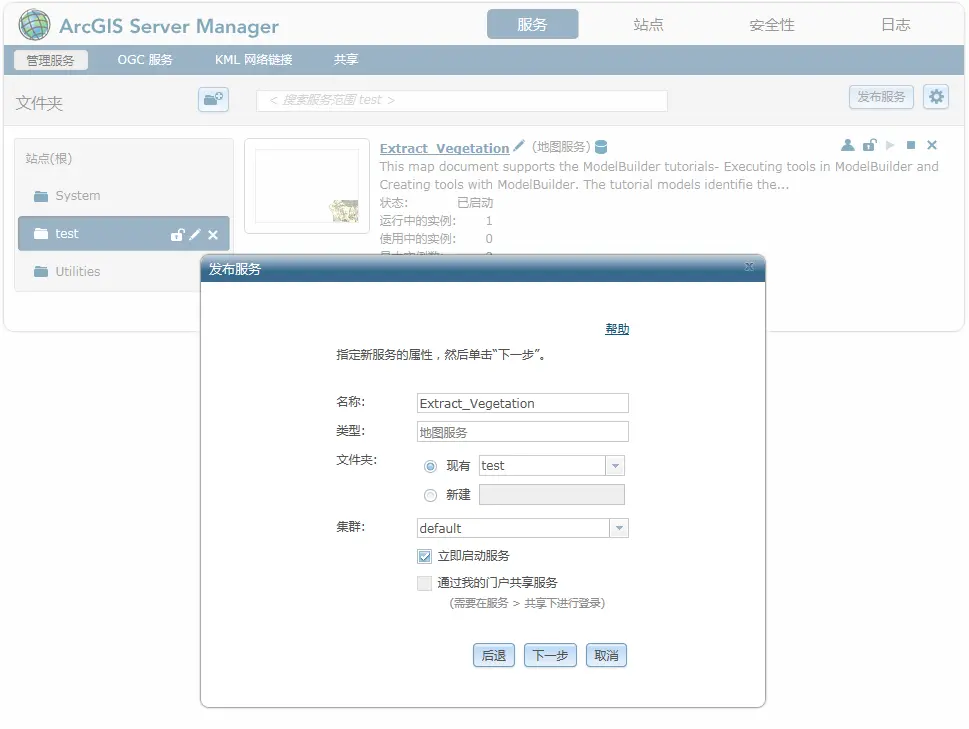Viewport: 969px width, 729px height.
Task: Select 站点(根) root entry
Action: (49, 159)
